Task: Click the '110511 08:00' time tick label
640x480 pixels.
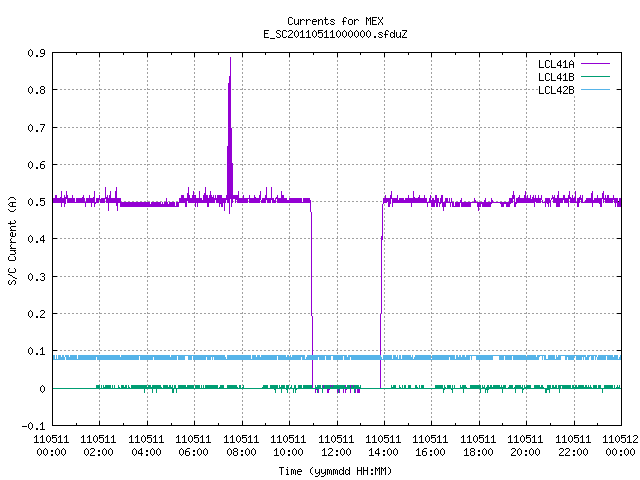Action: point(241,446)
